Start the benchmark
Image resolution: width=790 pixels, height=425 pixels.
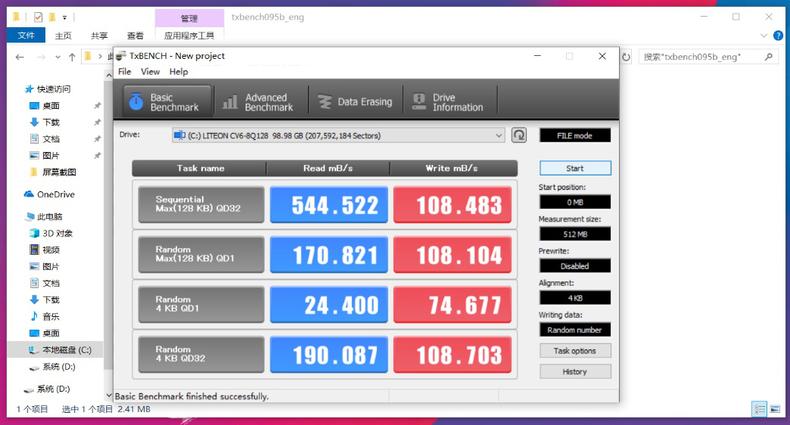(575, 168)
